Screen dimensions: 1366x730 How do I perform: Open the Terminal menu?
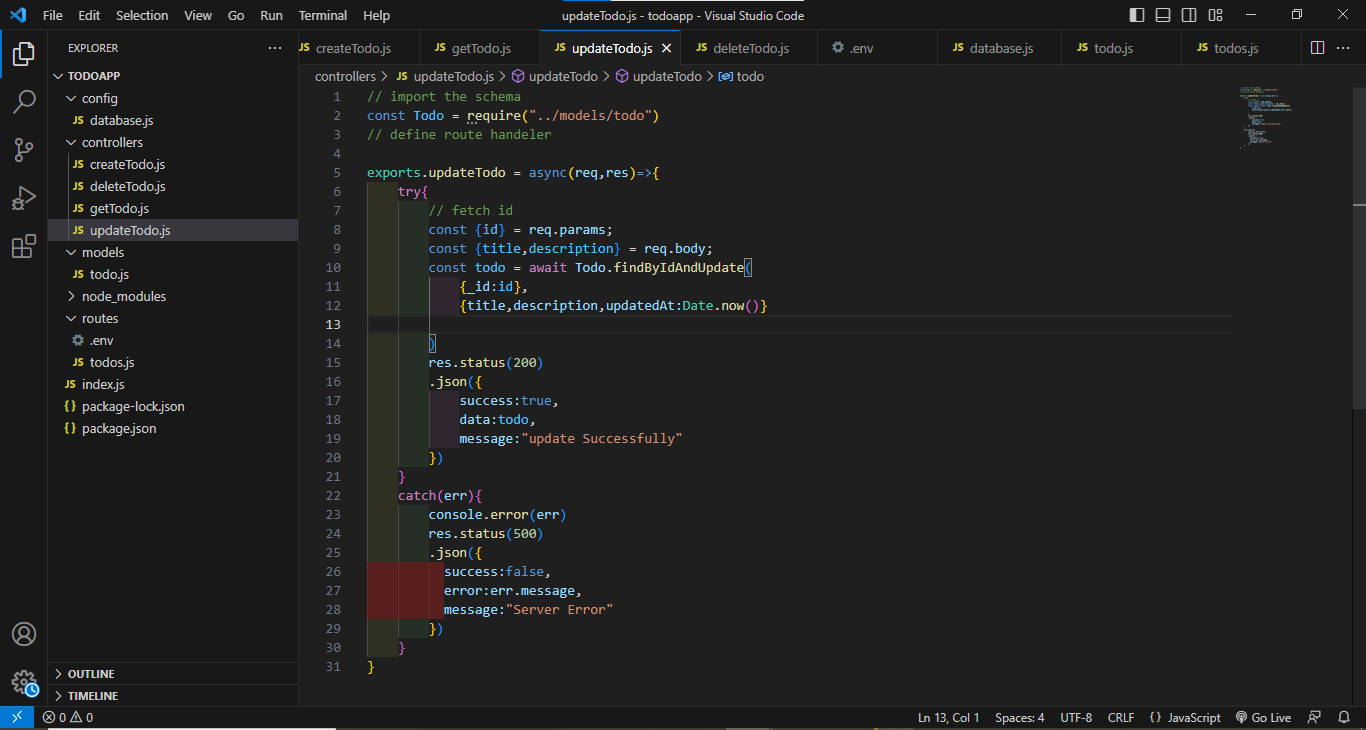coord(323,15)
